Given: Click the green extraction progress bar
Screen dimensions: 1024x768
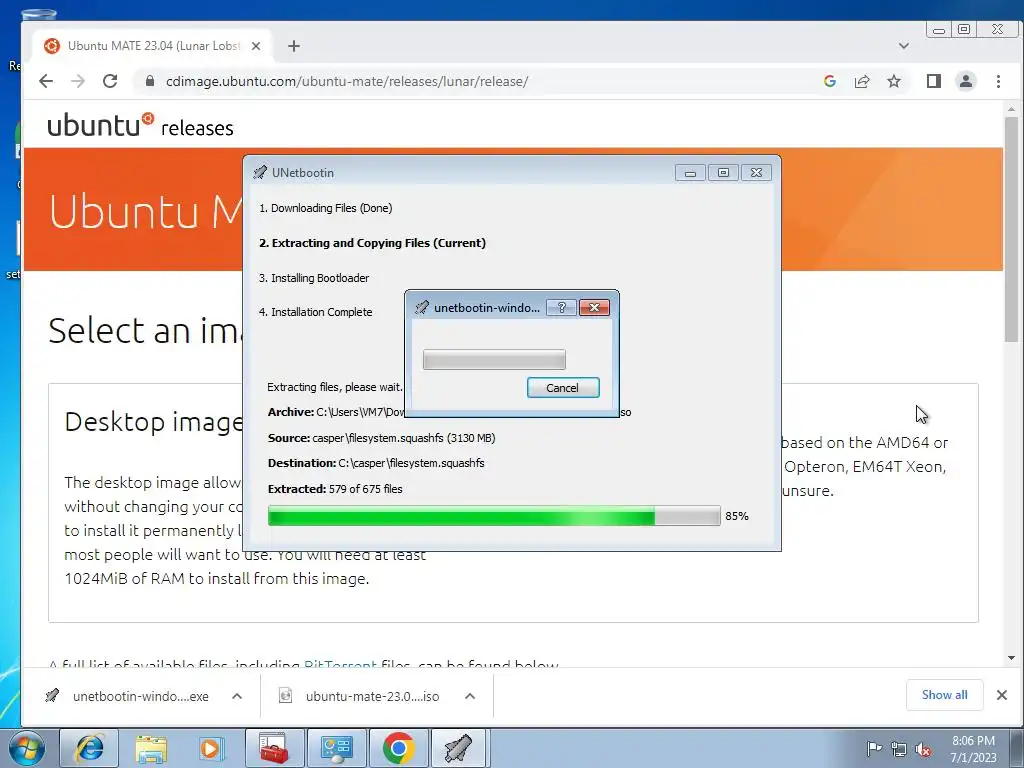Looking at the screenshot, I should (494, 516).
